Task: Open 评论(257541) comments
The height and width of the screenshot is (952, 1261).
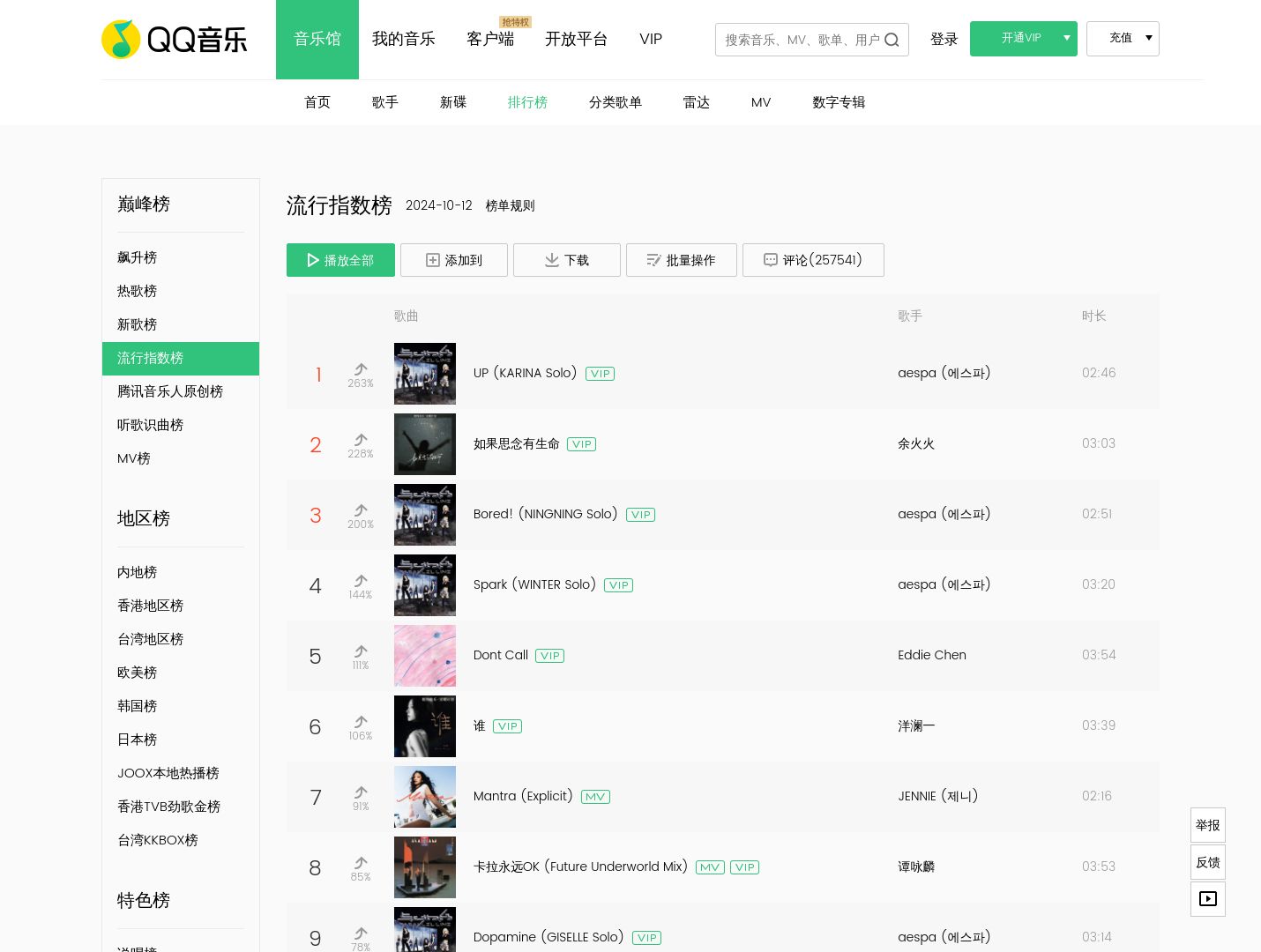Action: (813, 260)
